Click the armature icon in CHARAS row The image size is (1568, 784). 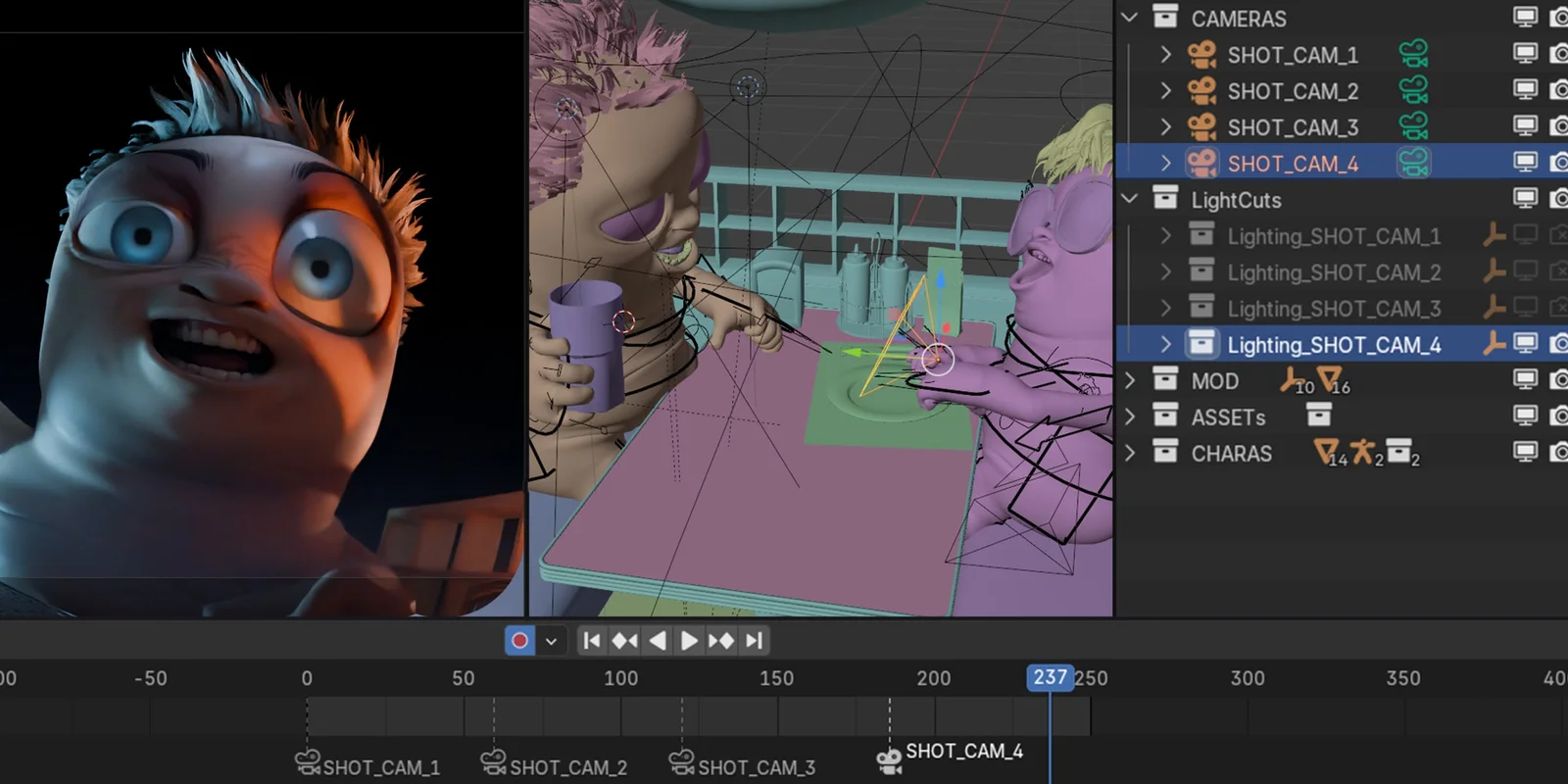1363,452
